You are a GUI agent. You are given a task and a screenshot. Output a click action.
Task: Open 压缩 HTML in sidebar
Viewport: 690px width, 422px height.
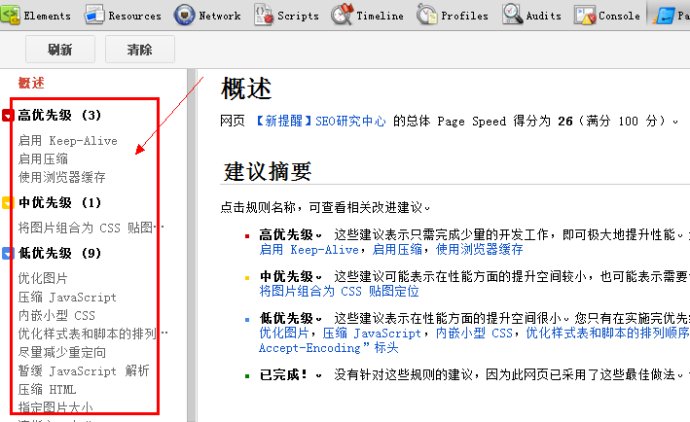[47, 389]
